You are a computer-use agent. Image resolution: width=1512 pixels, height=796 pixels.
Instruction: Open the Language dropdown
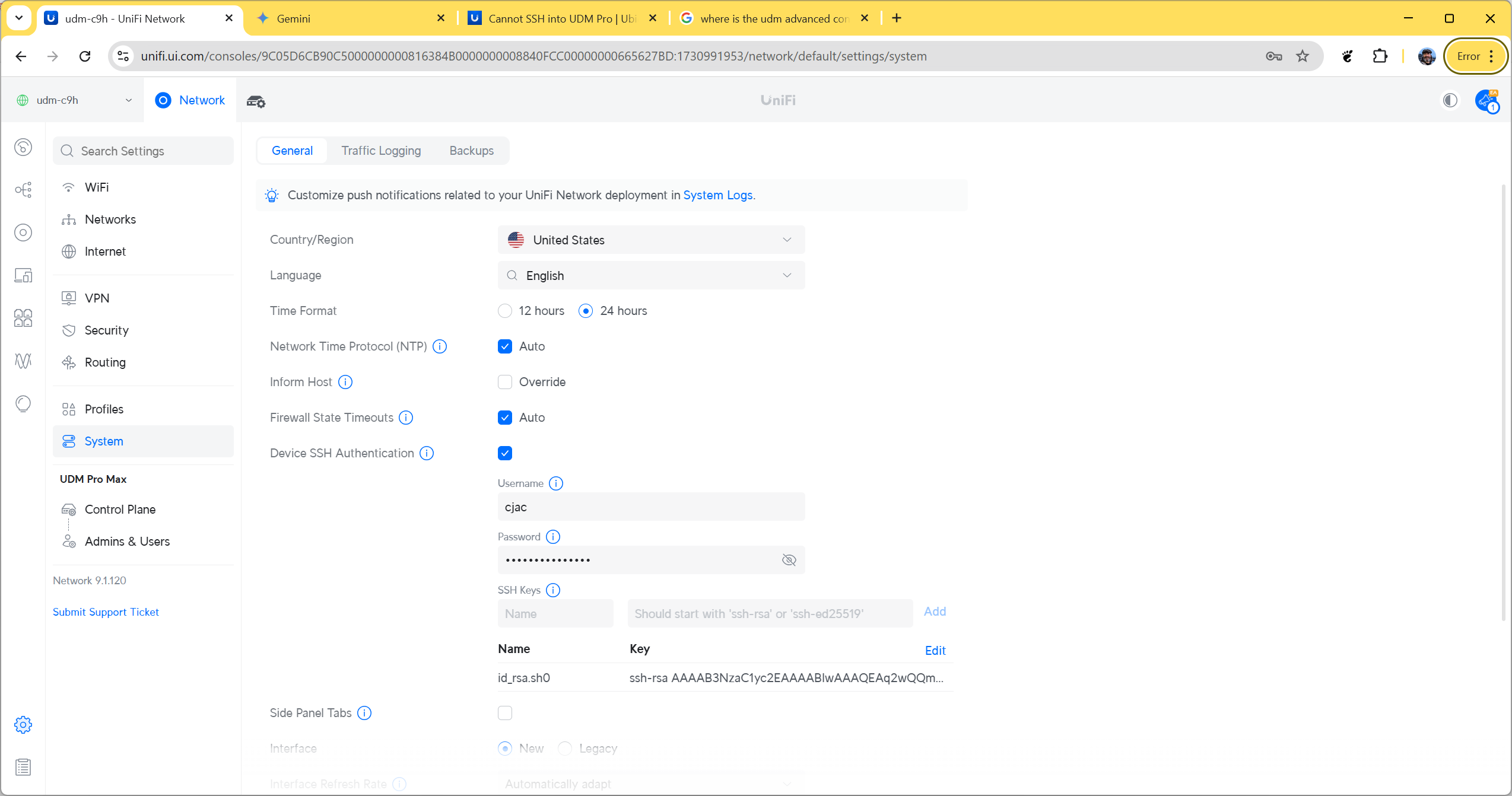[651, 275]
